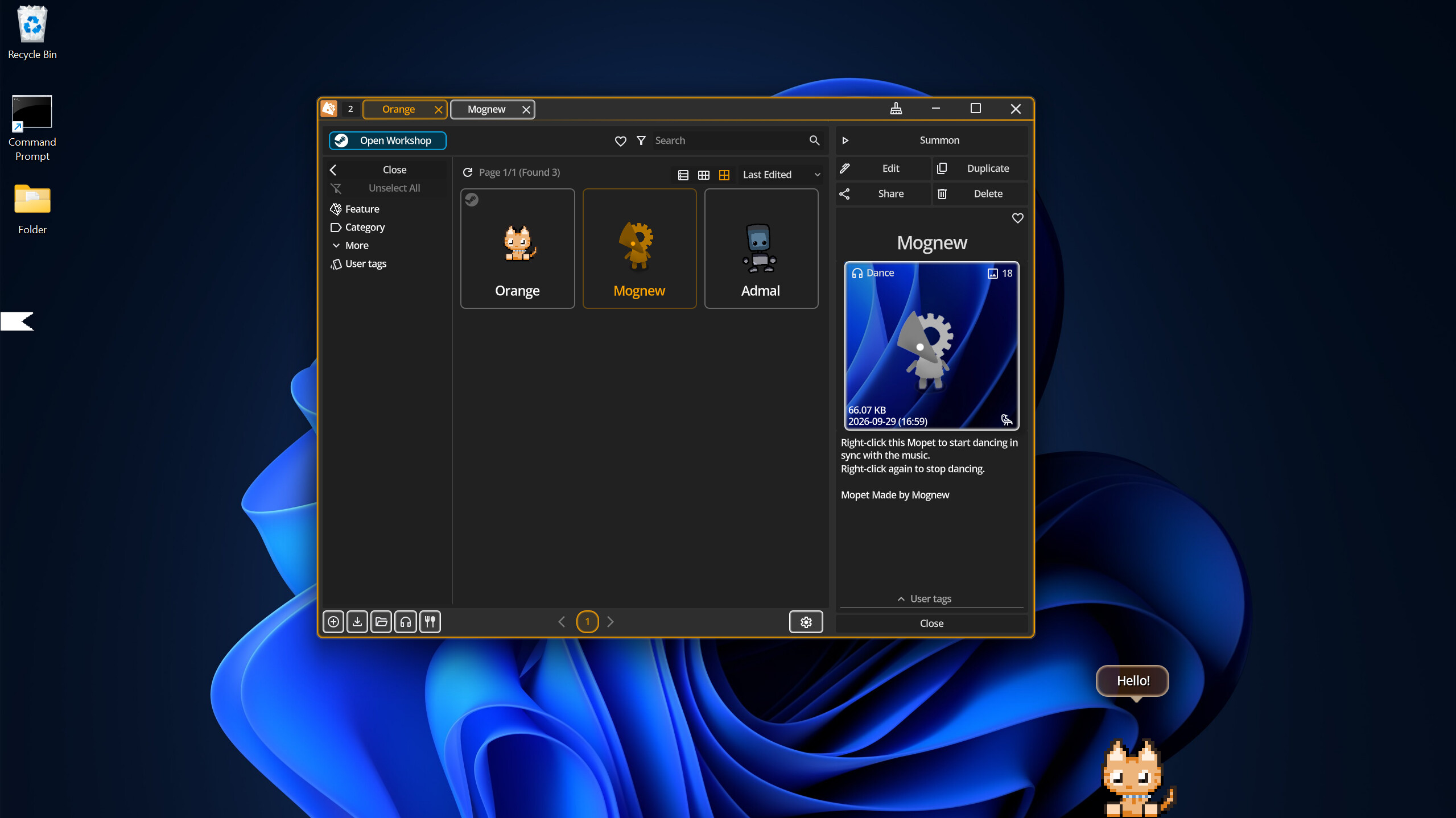Open Steam Workshop
This screenshot has height=818, width=1456.
pos(387,141)
